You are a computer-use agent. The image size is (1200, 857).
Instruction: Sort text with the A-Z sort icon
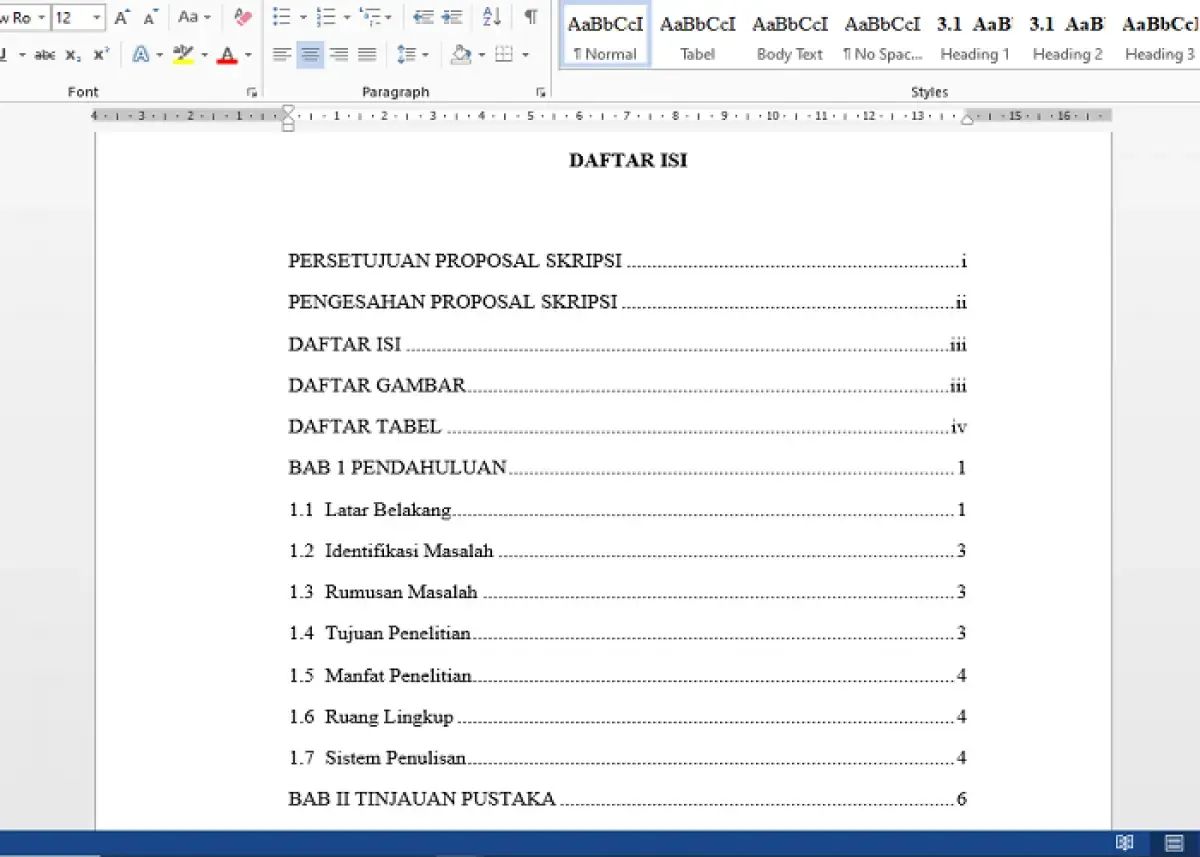coord(491,17)
